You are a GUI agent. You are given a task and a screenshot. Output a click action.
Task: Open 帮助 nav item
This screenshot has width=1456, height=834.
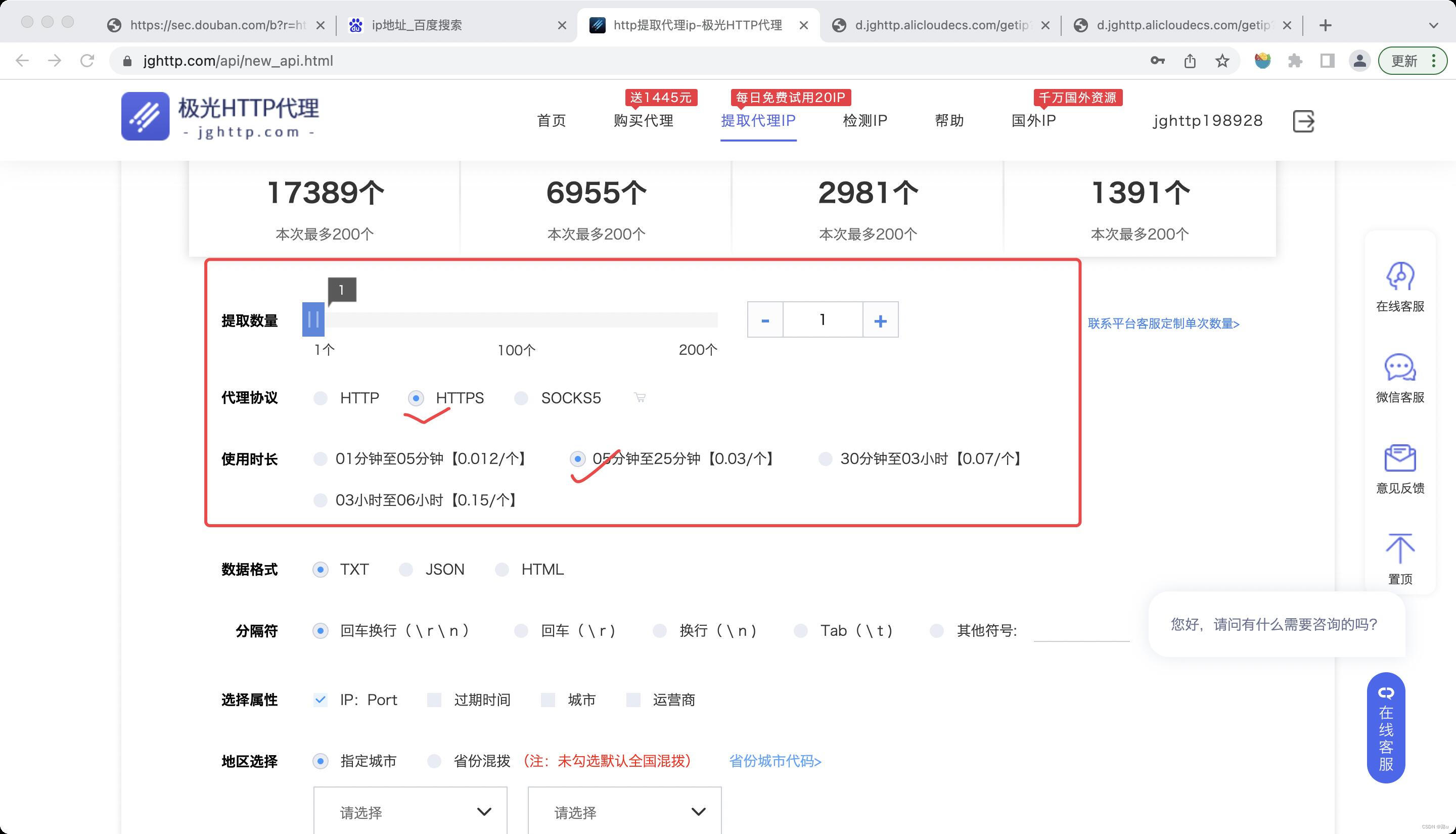pyautogui.click(x=949, y=120)
